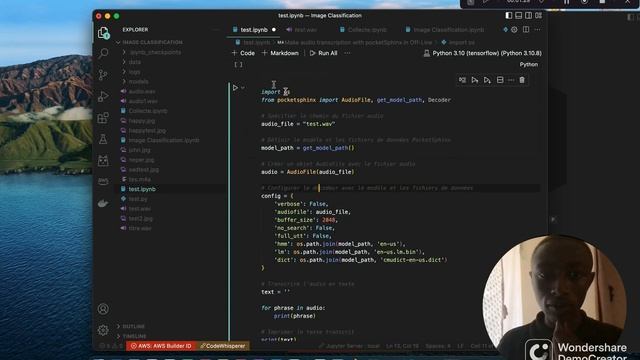Open the Docker view
Image resolution: width=640 pixels, height=360 pixels.
click(x=103, y=203)
